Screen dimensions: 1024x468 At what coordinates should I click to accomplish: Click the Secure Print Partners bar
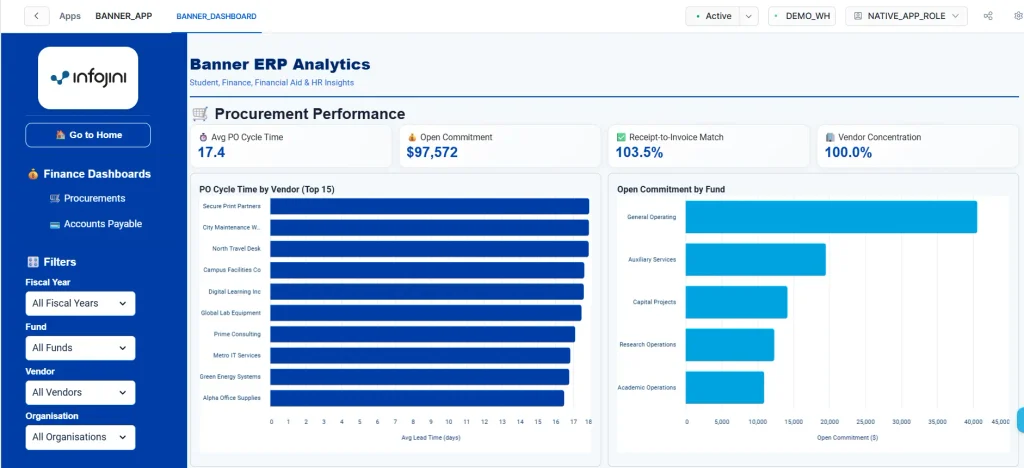(430, 206)
